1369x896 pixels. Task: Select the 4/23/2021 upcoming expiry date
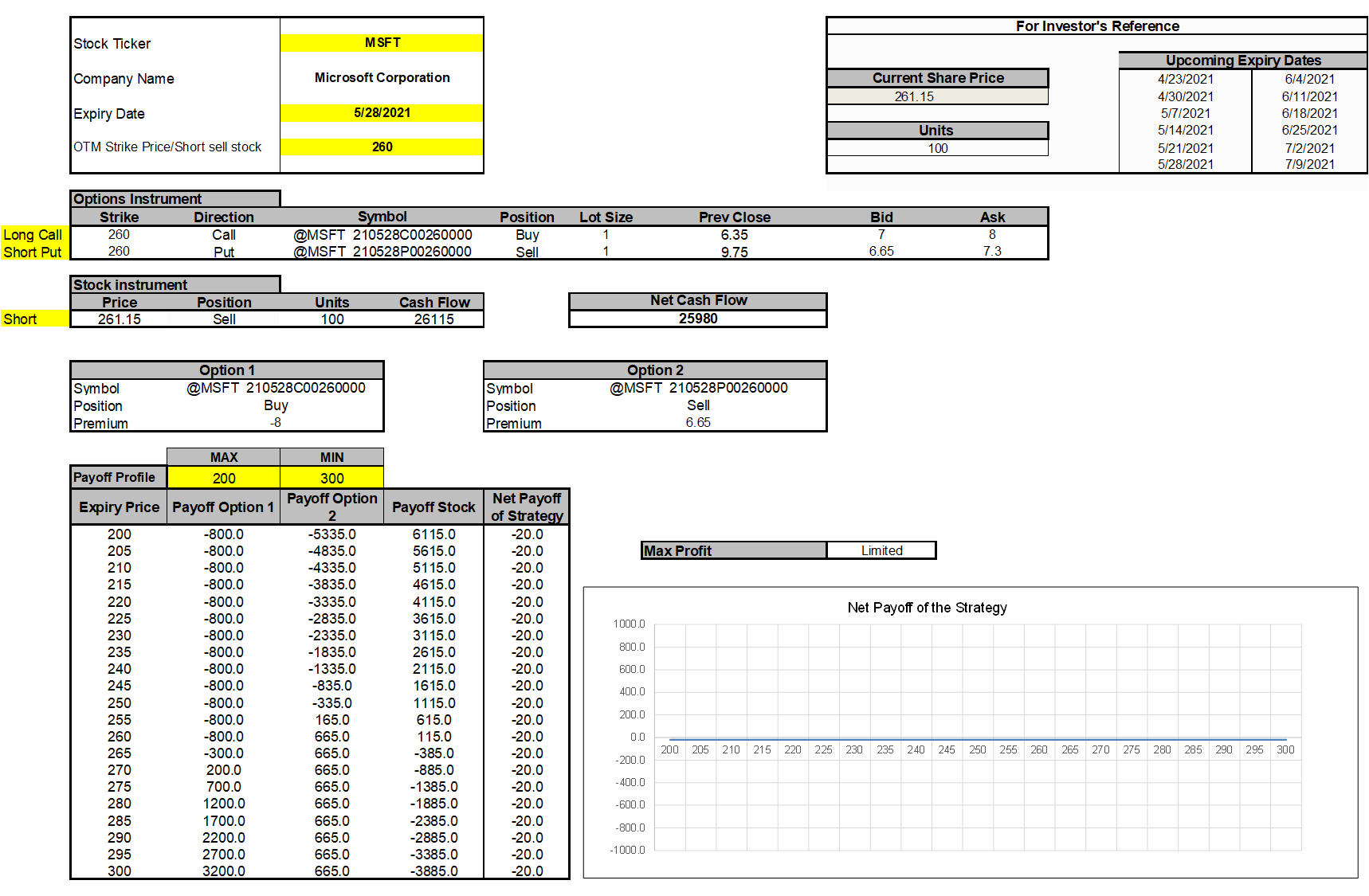pos(1186,79)
